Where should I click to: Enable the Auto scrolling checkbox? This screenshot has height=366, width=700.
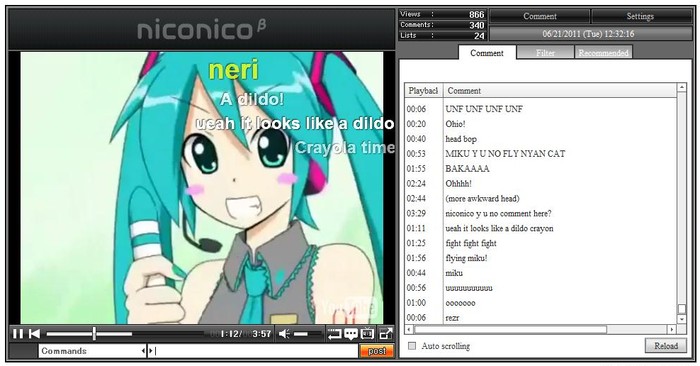pyautogui.click(x=412, y=346)
